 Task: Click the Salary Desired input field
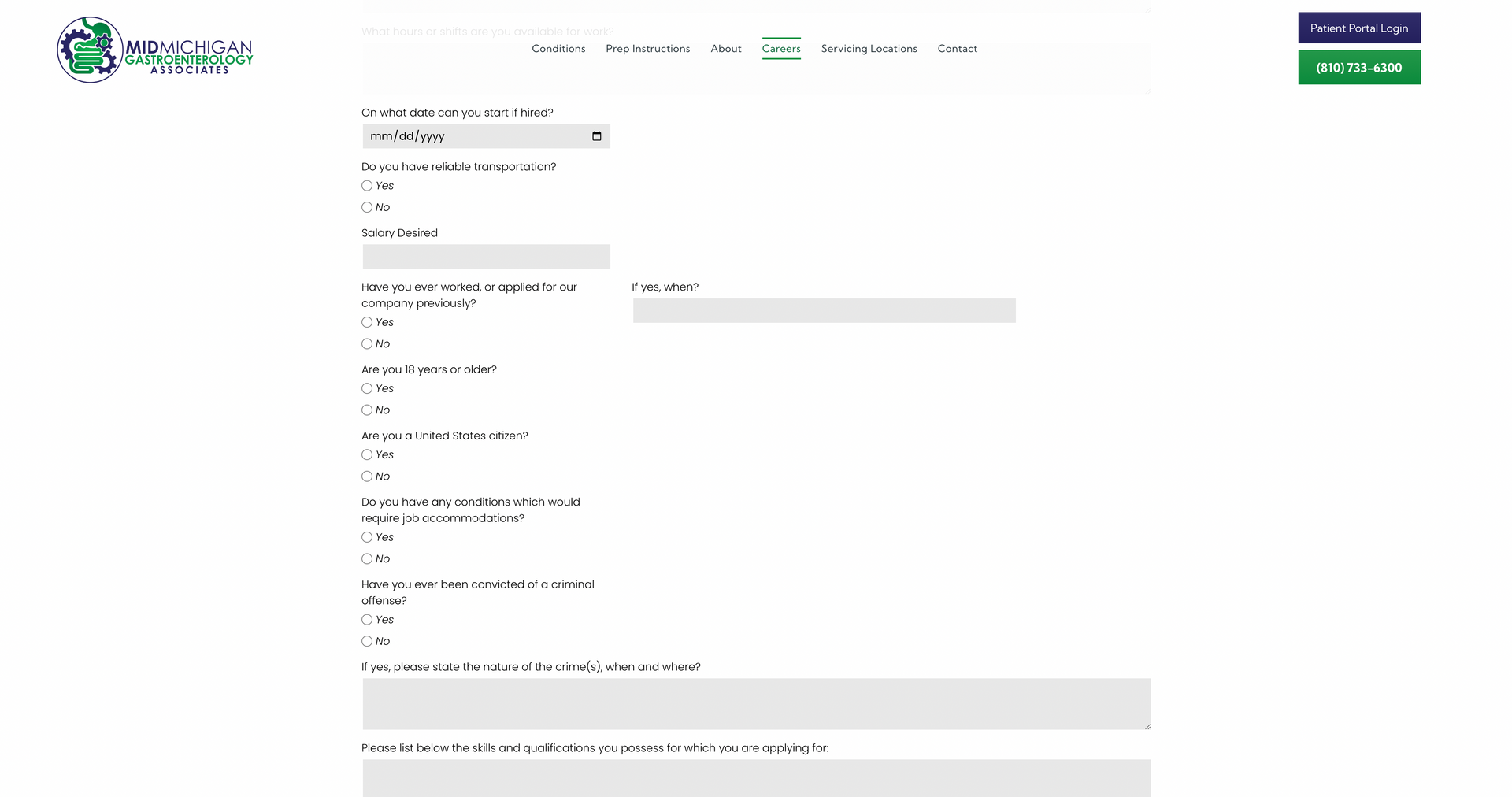pos(486,257)
